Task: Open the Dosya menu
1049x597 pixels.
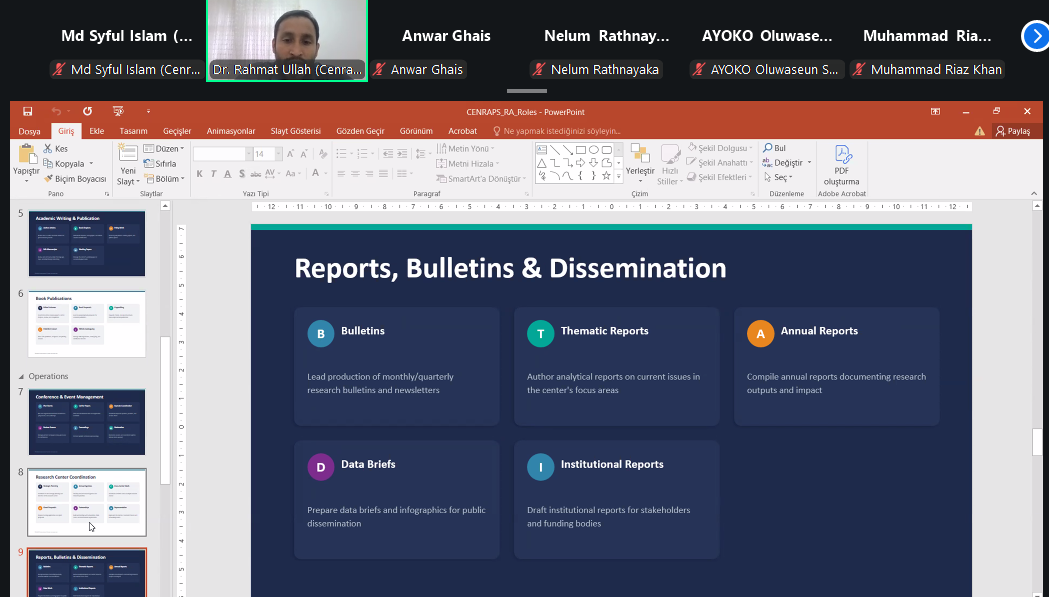Action: pyautogui.click(x=29, y=131)
